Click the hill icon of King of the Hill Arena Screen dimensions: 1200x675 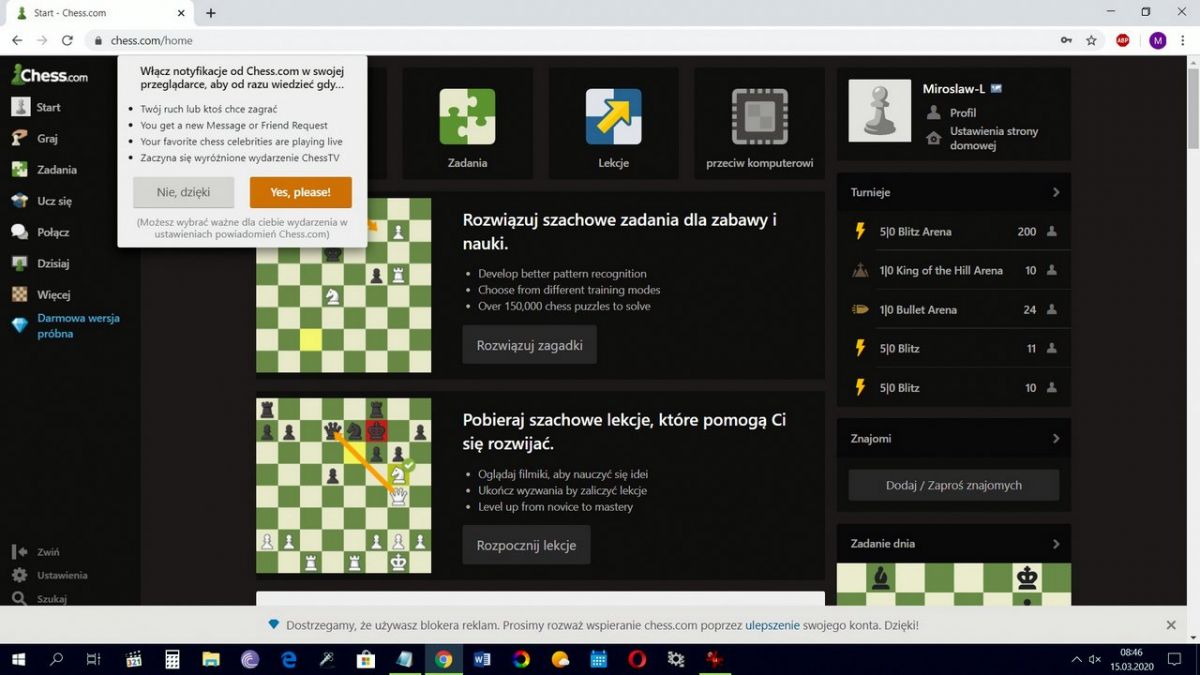[x=859, y=270]
